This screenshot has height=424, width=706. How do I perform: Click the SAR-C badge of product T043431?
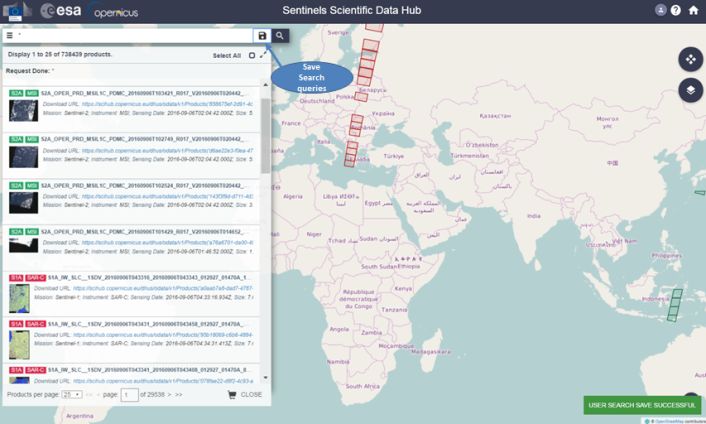[36, 324]
